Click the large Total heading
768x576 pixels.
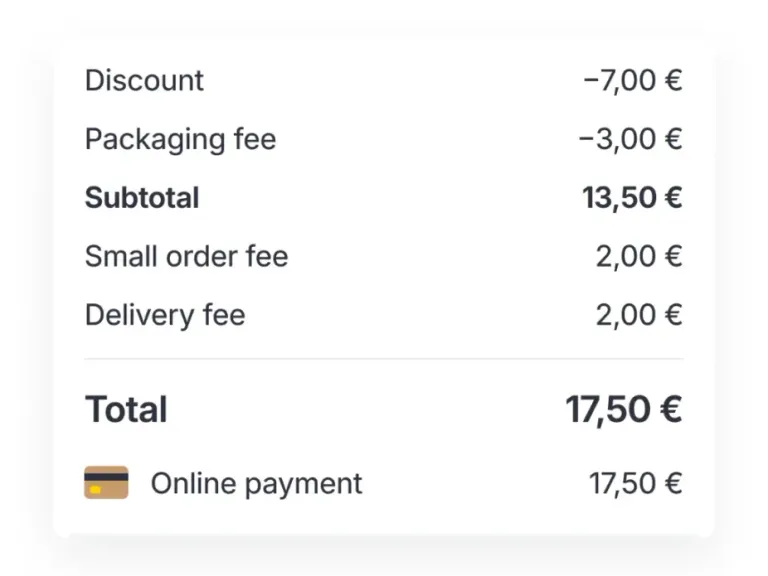(x=126, y=409)
